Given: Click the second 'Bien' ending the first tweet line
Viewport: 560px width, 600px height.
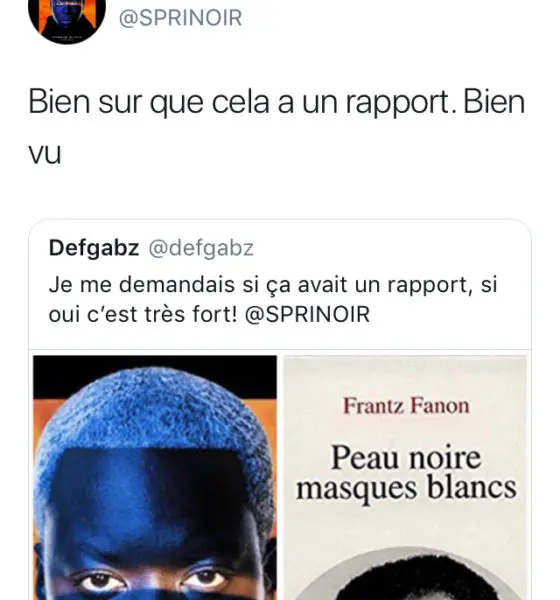Looking at the screenshot, I should tap(494, 103).
